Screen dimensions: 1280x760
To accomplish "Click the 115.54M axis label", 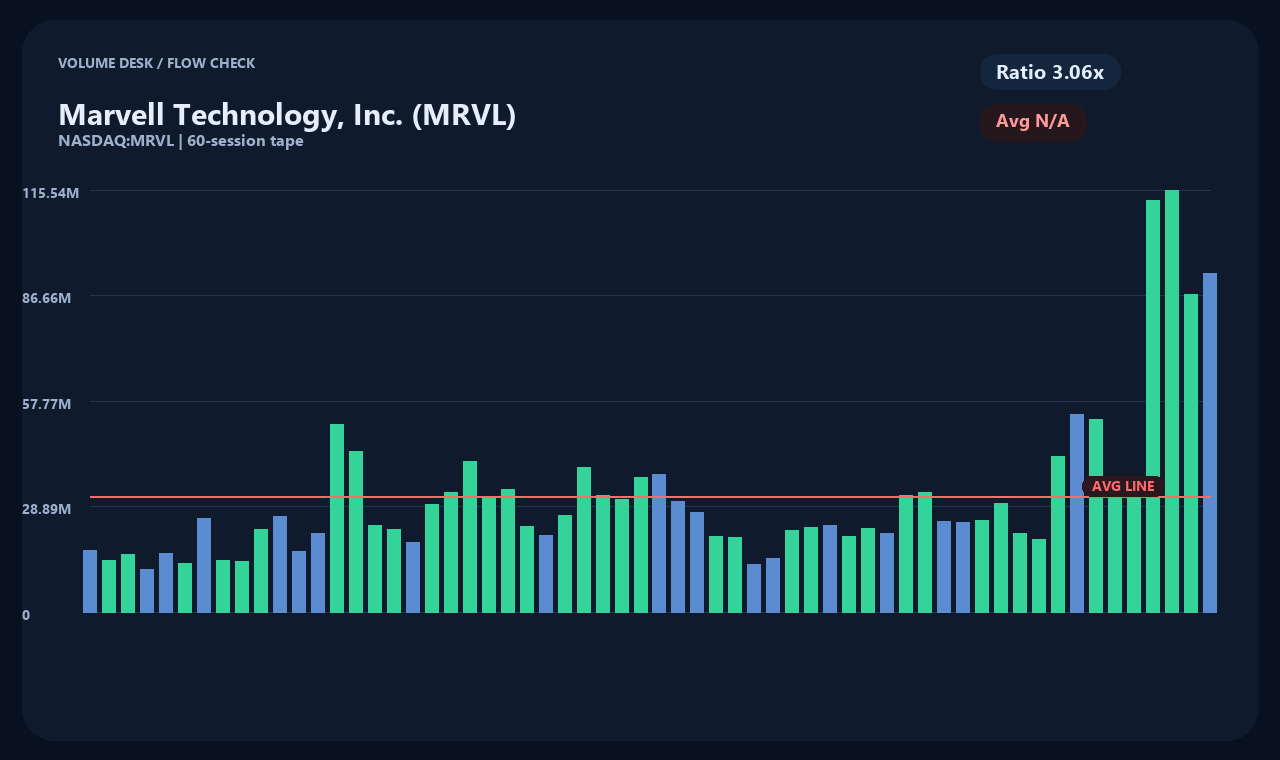I will tap(50, 192).
